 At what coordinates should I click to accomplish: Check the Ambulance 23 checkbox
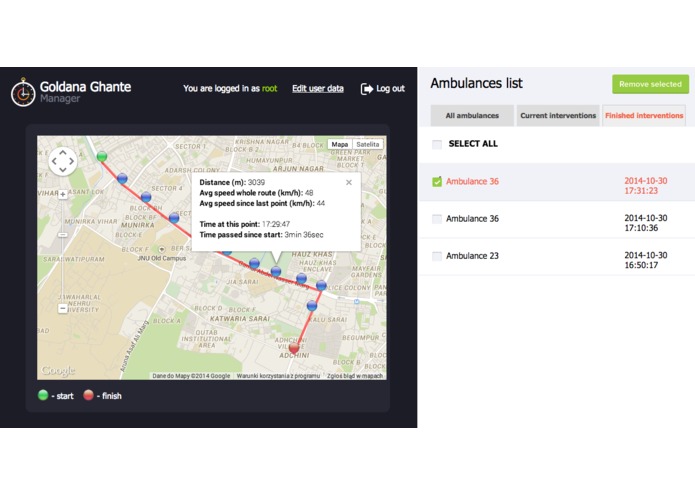tap(437, 256)
